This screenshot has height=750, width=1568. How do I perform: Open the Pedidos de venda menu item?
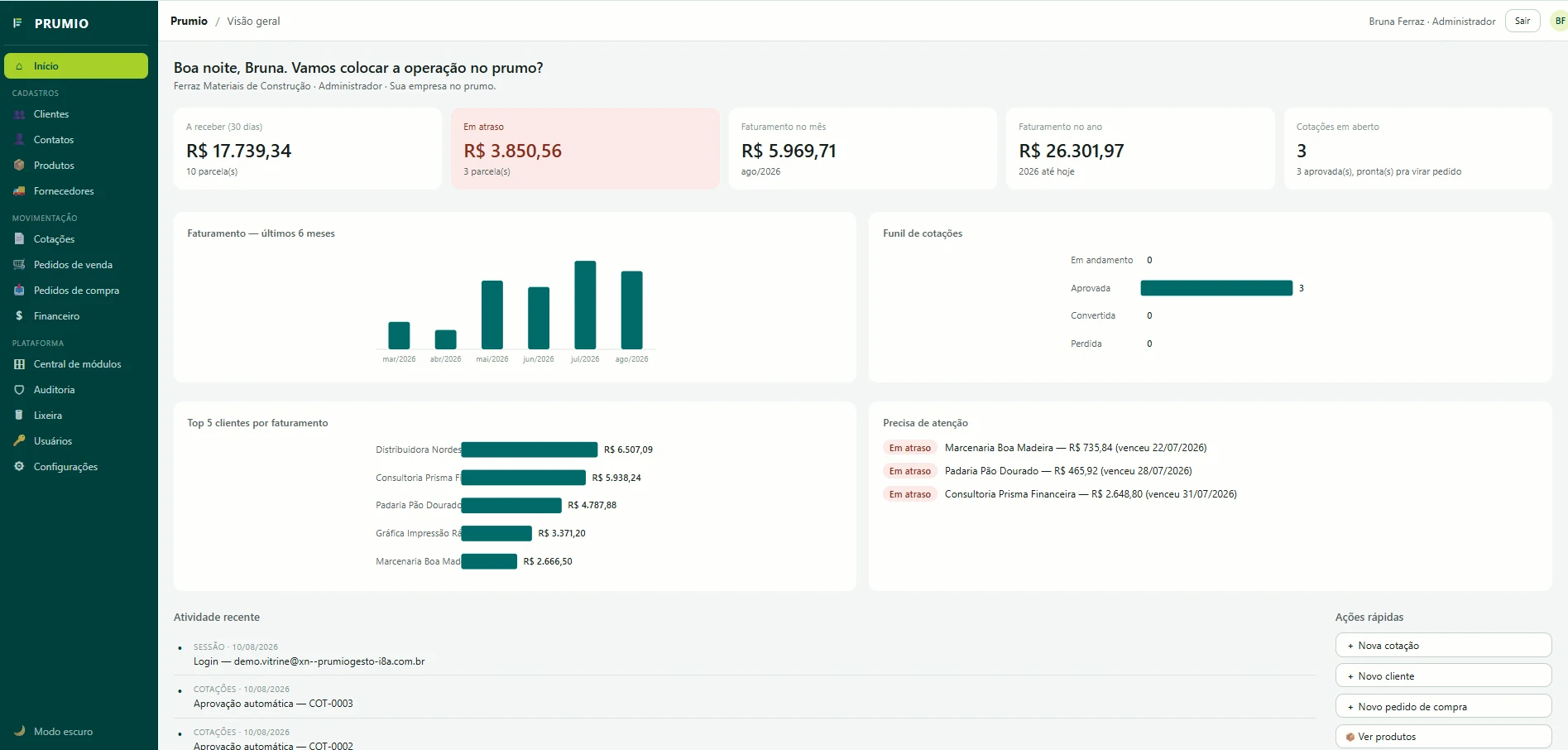(76, 265)
